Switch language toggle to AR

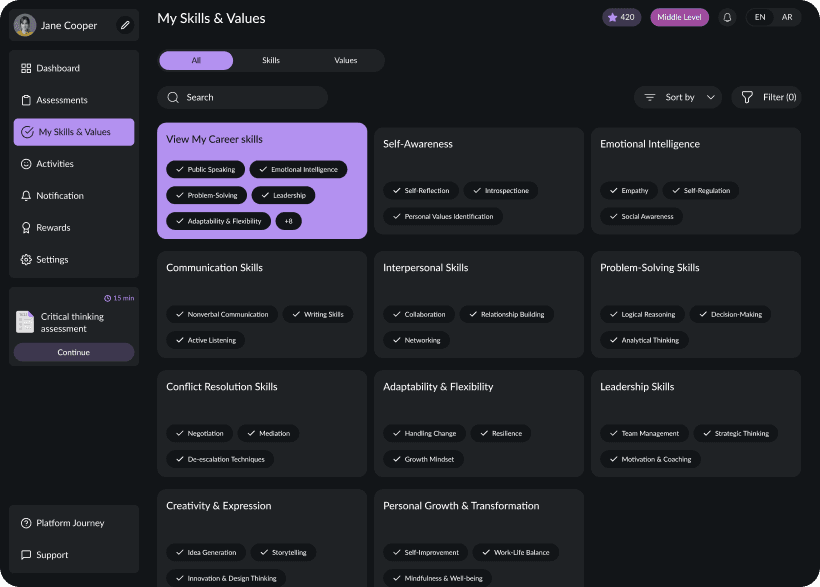click(x=787, y=17)
